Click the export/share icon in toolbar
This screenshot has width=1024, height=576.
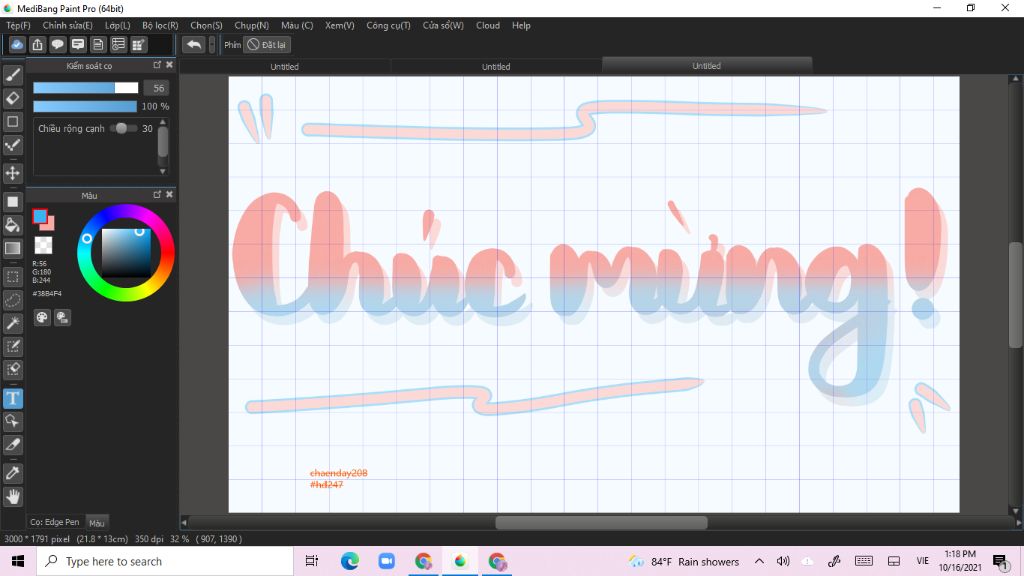[x=37, y=44]
